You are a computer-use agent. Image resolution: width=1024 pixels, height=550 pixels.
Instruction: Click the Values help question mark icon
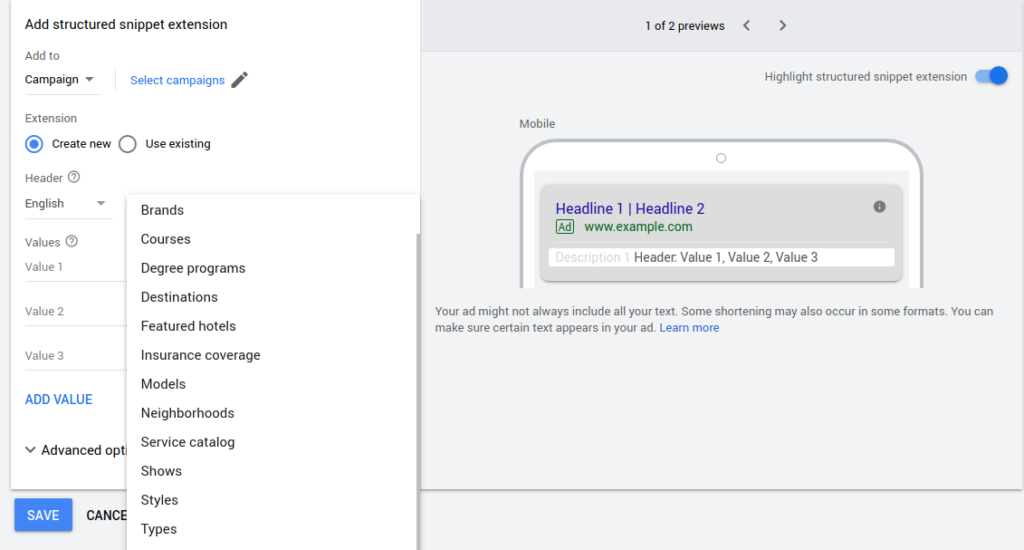coord(71,242)
